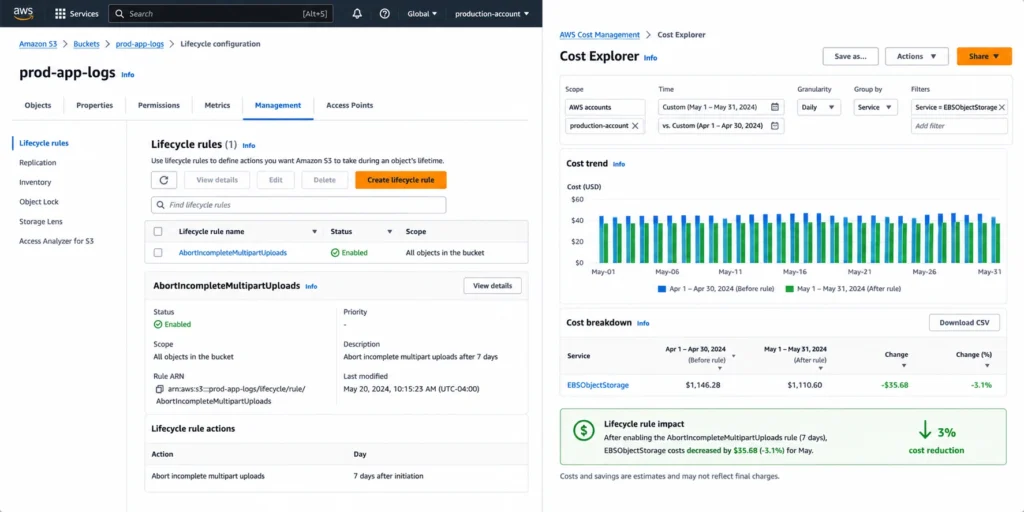Click the disabled Edit button
The width and height of the screenshot is (1024, 512).
pos(276,180)
